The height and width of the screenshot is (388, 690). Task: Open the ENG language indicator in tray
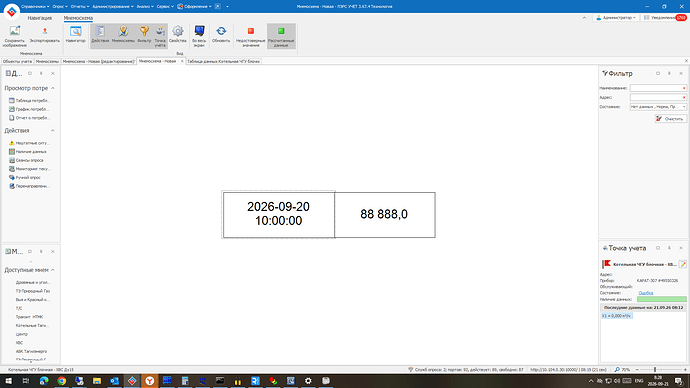coord(639,381)
